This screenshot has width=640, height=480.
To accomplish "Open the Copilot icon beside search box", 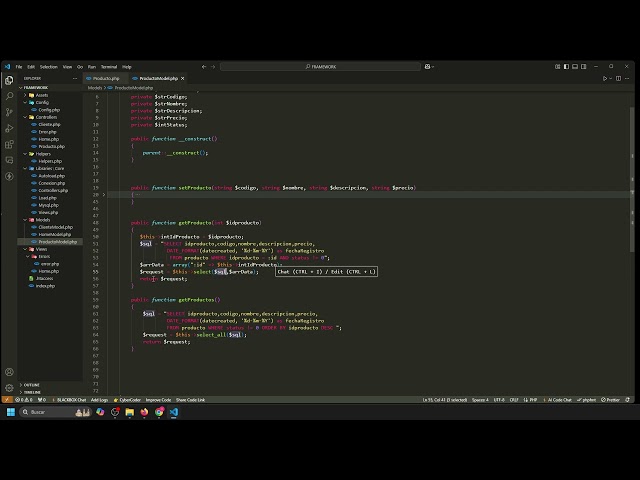I will (x=427, y=67).
